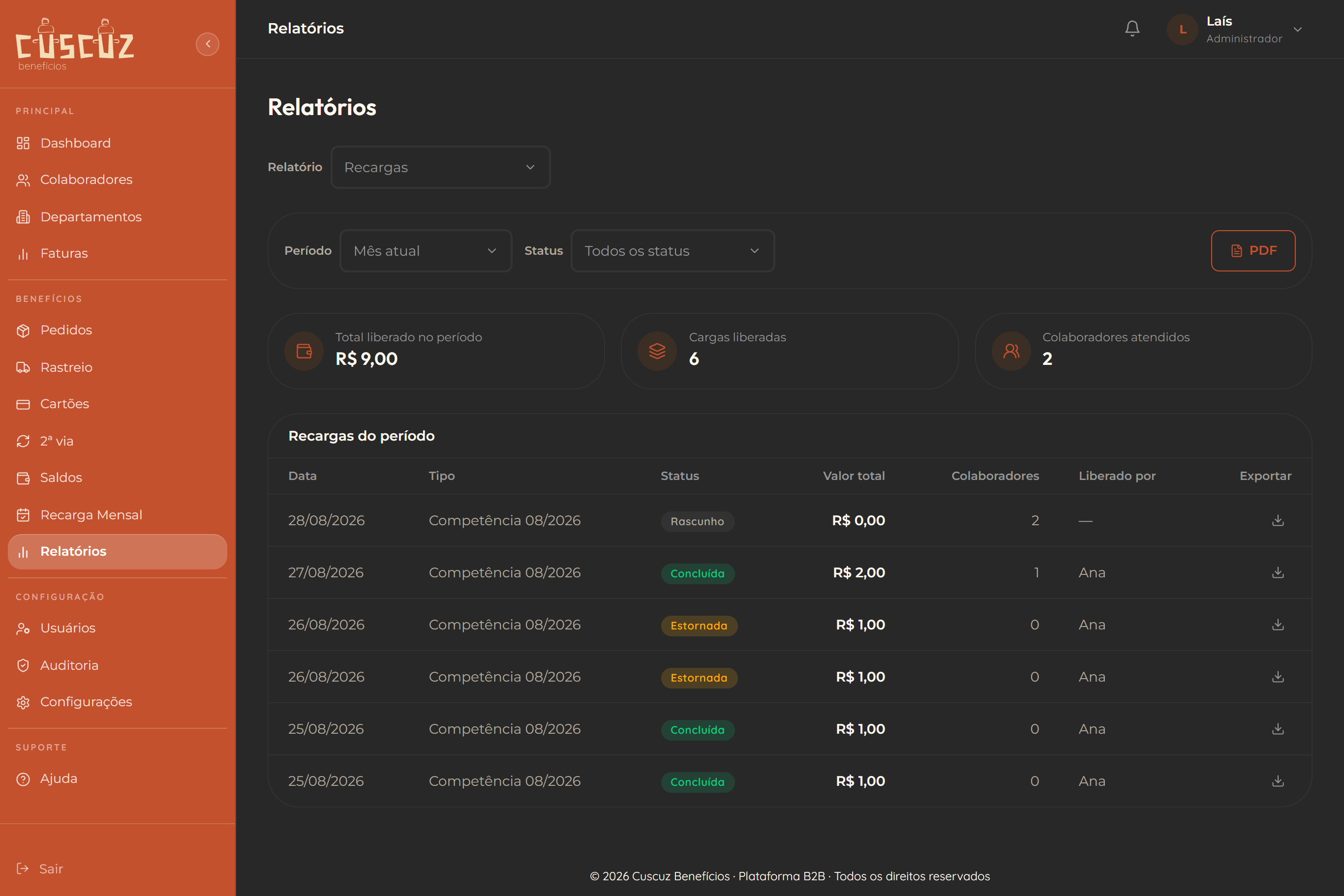The image size is (1344, 896).
Task: Go to Dashboard in the sidebar
Action: pyautogui.click(x=117, y=143)
